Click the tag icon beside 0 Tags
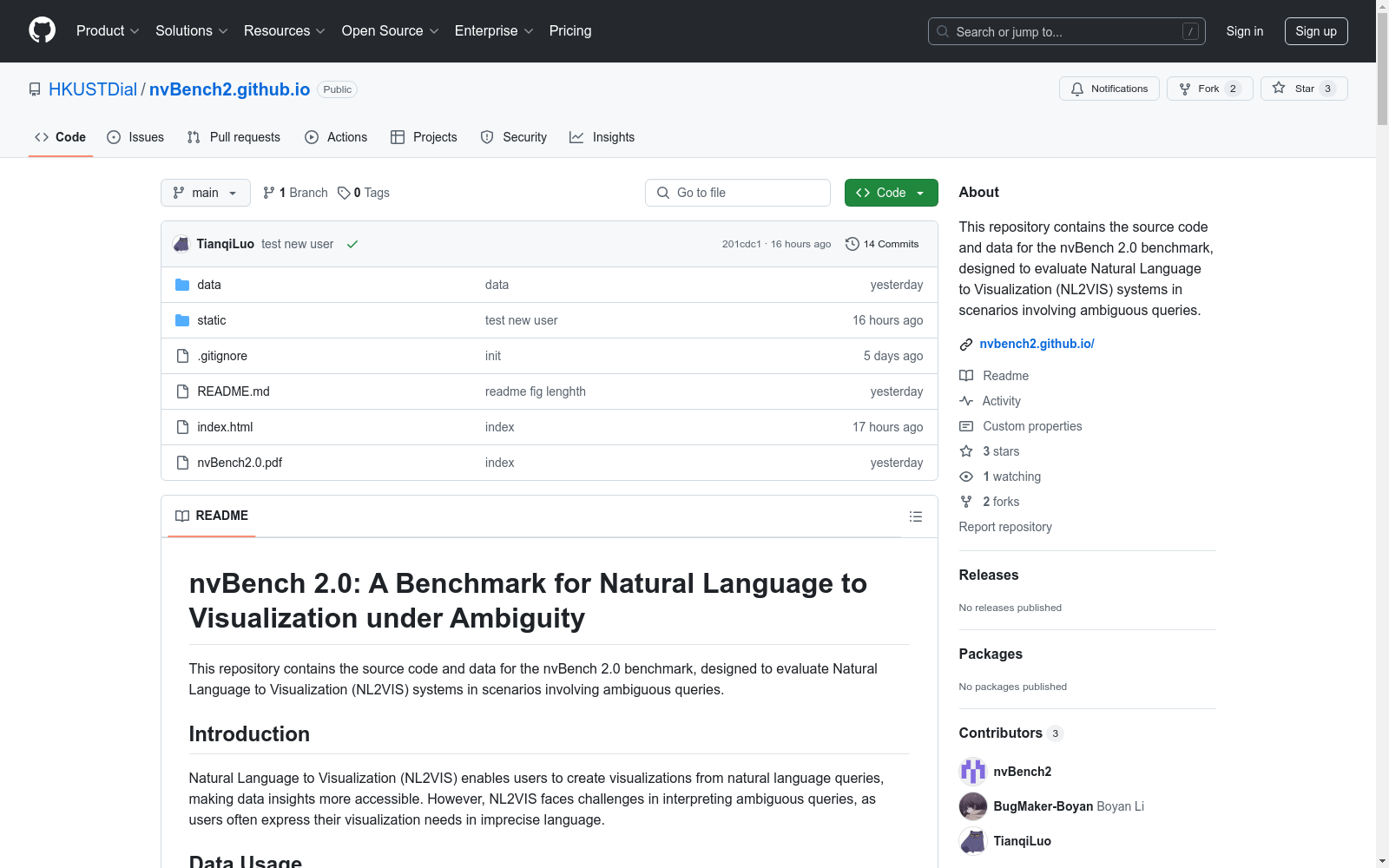The width and height of the screenshot is (1389, 868). click(x=344, y=193)
